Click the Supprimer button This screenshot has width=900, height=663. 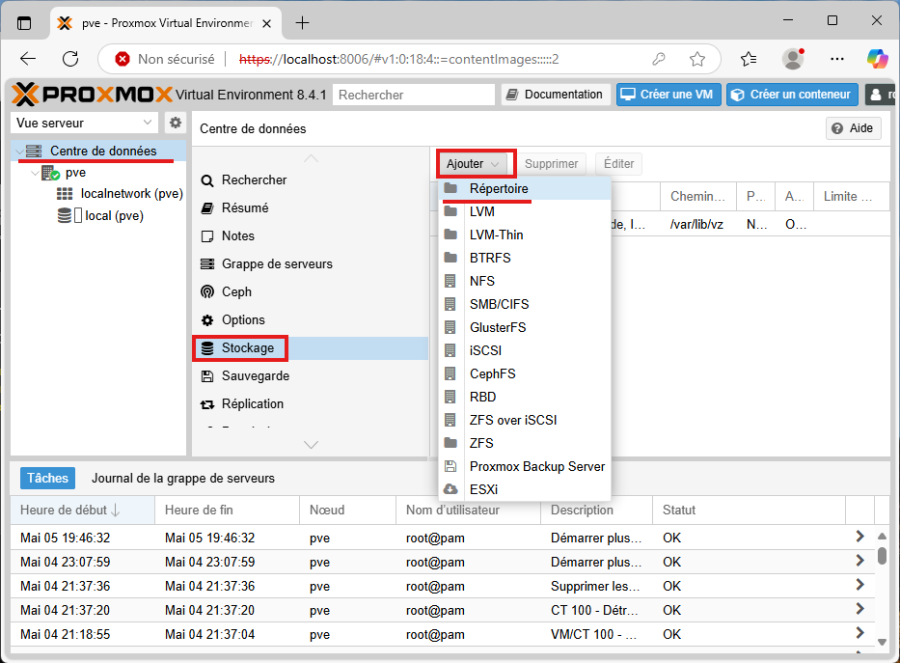click(x=551, y=164)
